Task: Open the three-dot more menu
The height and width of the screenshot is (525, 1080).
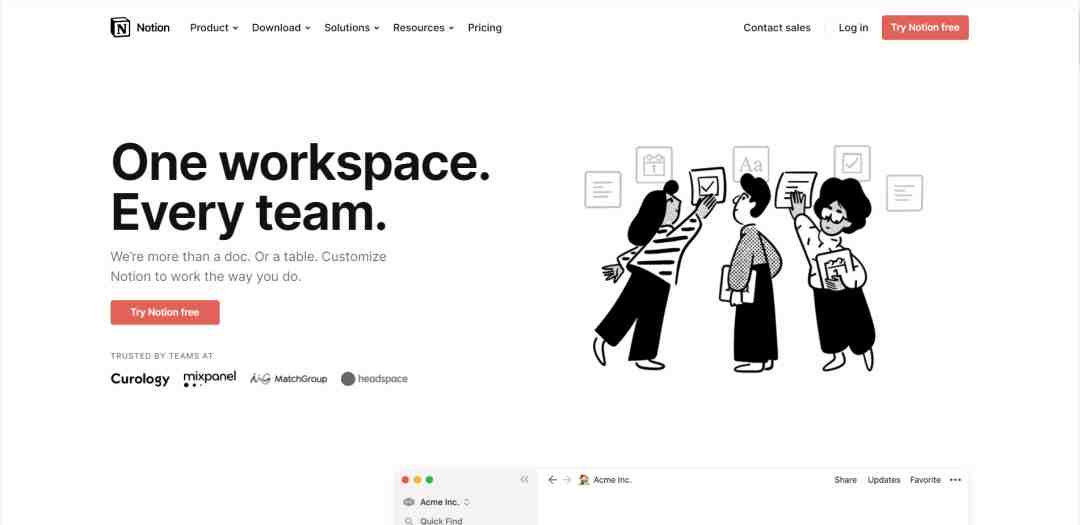Action: tap(955, 480)
